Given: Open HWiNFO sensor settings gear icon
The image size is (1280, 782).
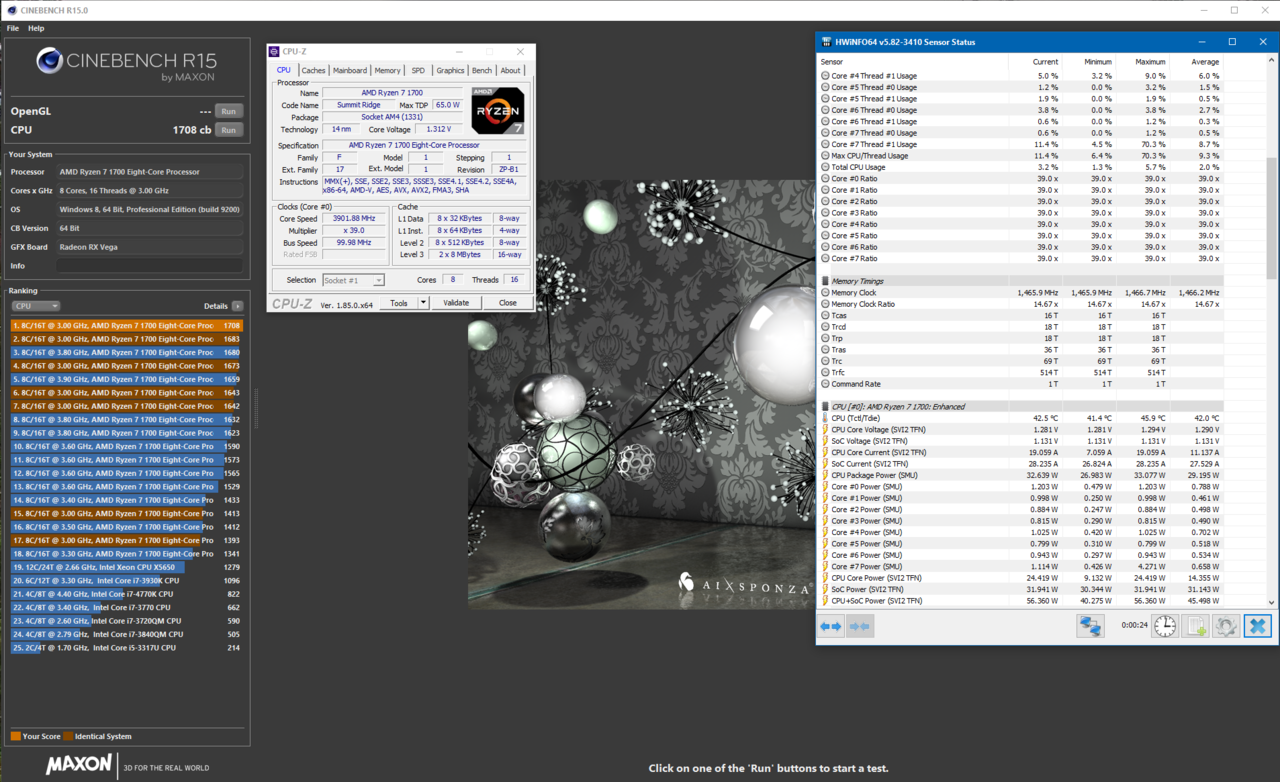Looking at the screenshot, I should pyautogui.click(x=1226, y=626).
